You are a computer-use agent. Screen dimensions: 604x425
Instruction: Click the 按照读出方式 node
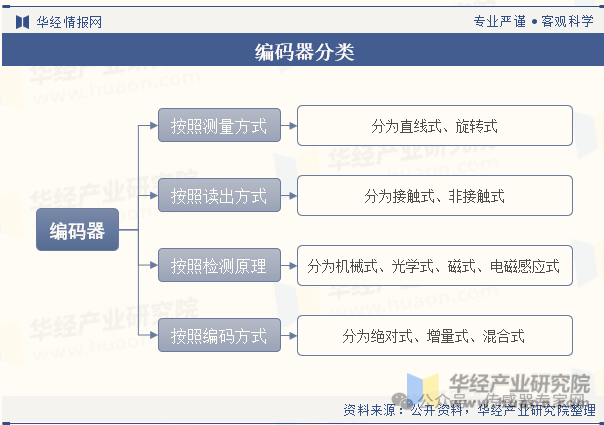coord(218,196)
